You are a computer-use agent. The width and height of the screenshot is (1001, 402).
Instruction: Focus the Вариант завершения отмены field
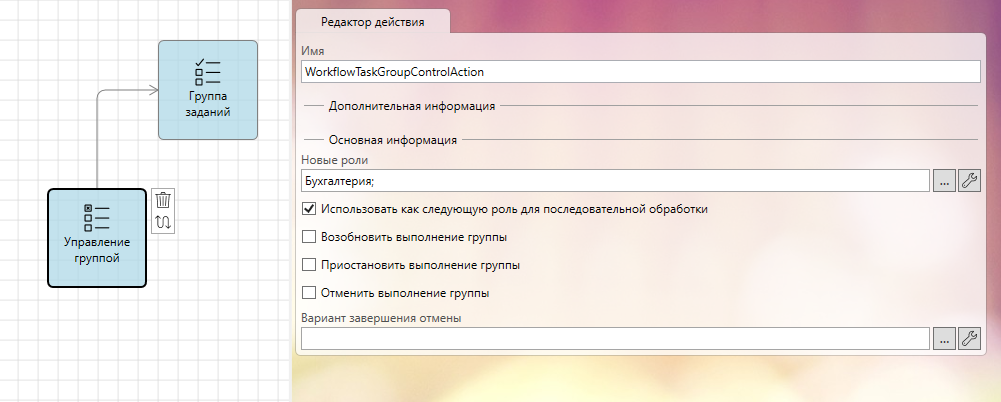click(x=615, y=338)
